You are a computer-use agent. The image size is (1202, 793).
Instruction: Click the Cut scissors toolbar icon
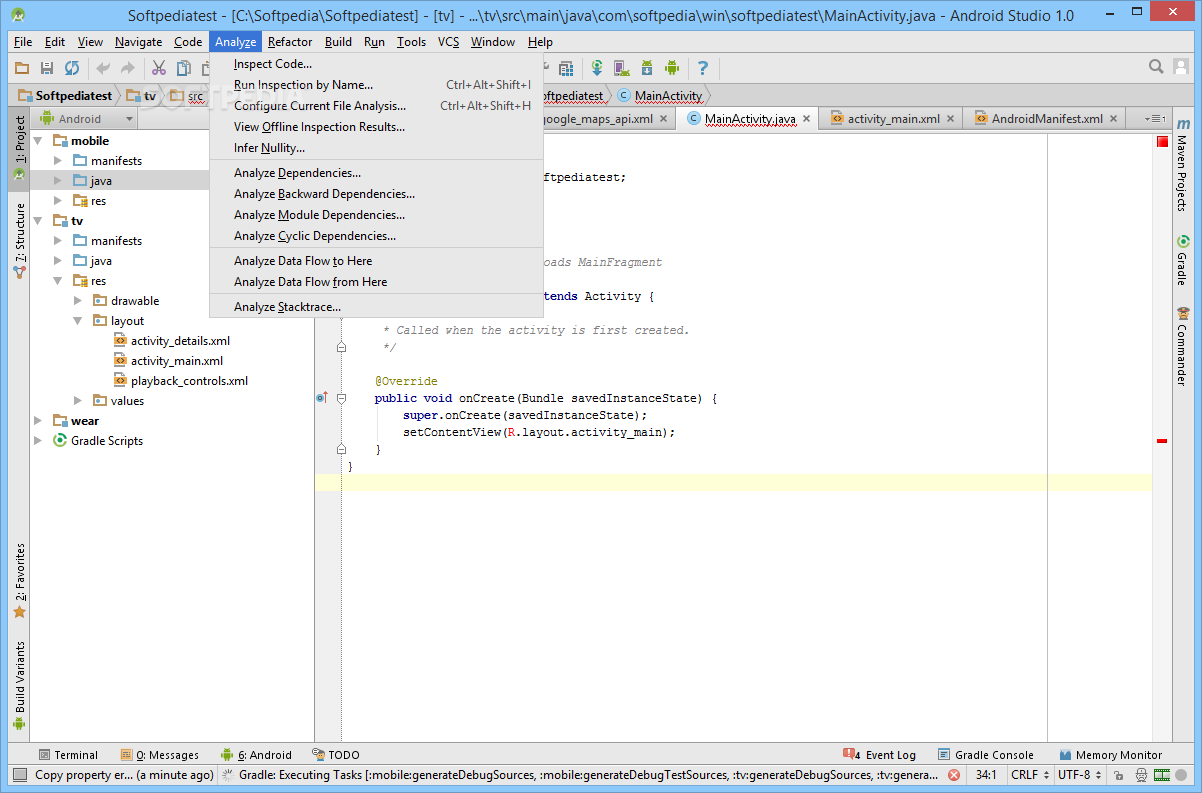click(x=158, y=68)
